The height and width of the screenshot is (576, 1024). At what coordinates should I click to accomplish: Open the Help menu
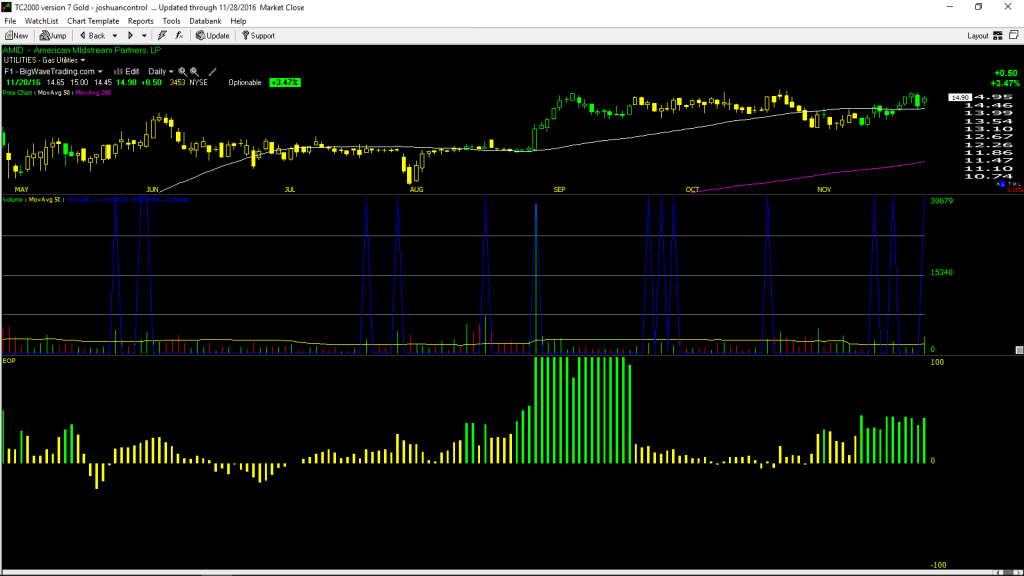pyautogui.click(x=238, y=21)
